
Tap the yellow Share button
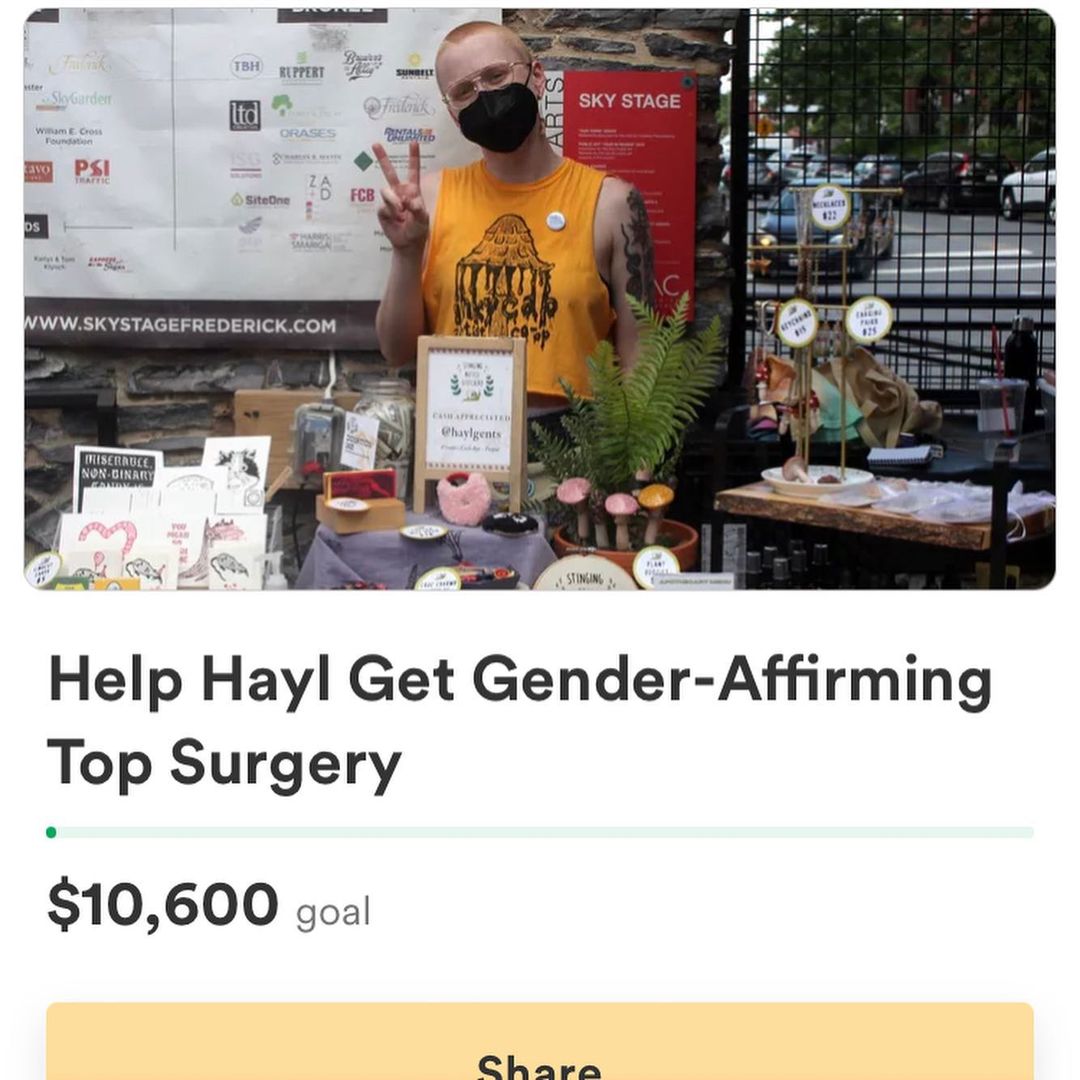click(x=540, y=1041)
